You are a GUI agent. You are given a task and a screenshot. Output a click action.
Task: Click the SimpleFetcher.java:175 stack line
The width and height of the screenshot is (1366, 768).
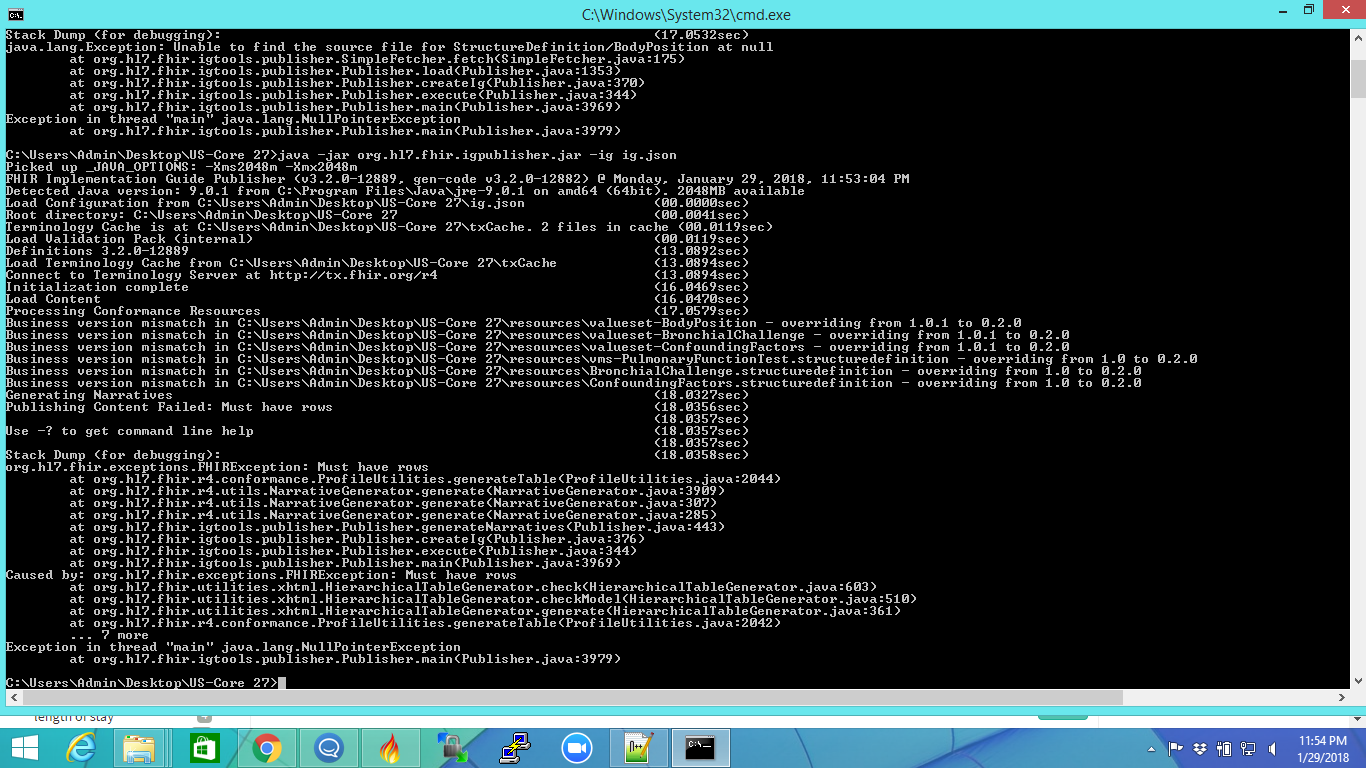(x=377, y=59)
